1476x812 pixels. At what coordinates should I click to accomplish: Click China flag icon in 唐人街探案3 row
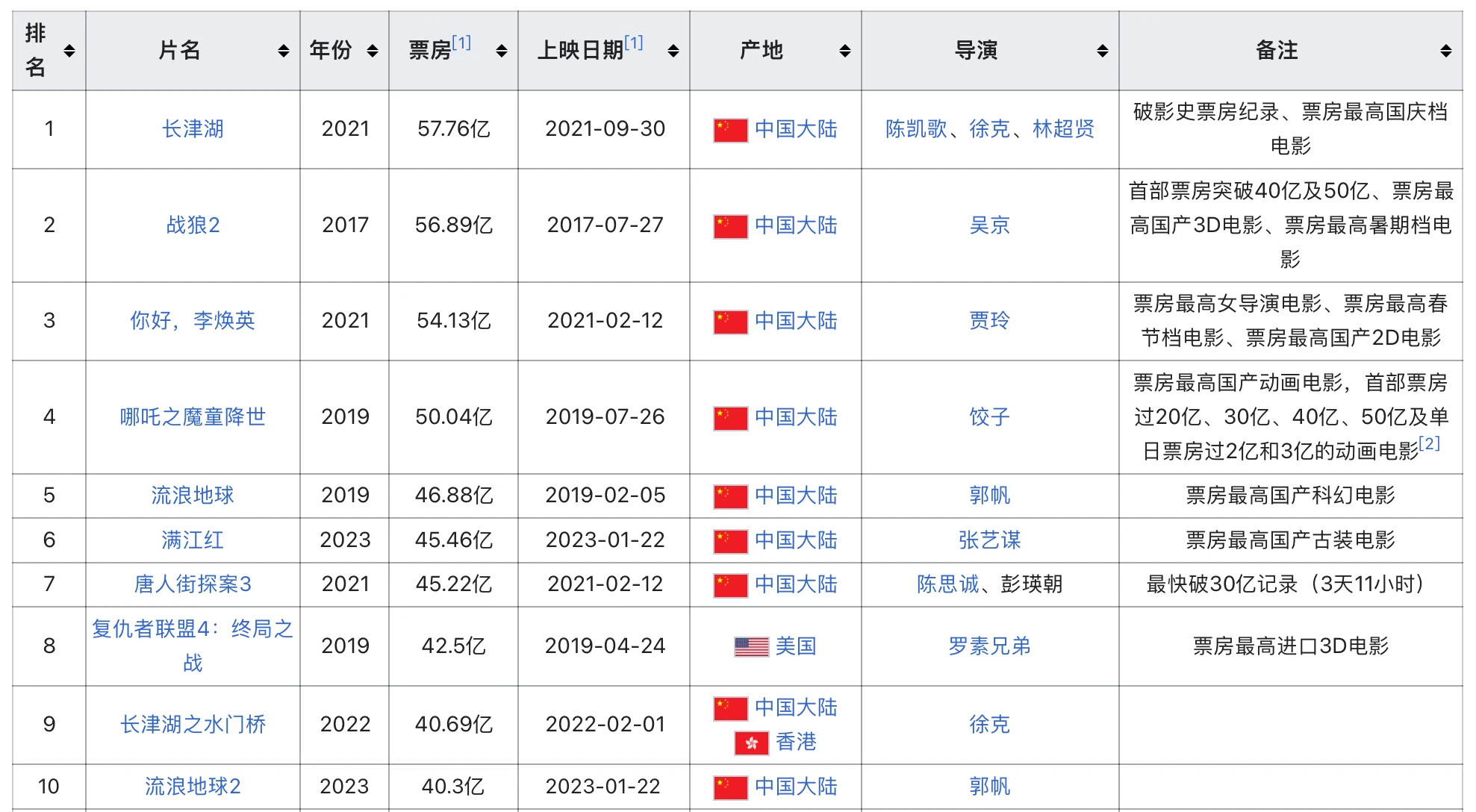[x=730, y=585]
